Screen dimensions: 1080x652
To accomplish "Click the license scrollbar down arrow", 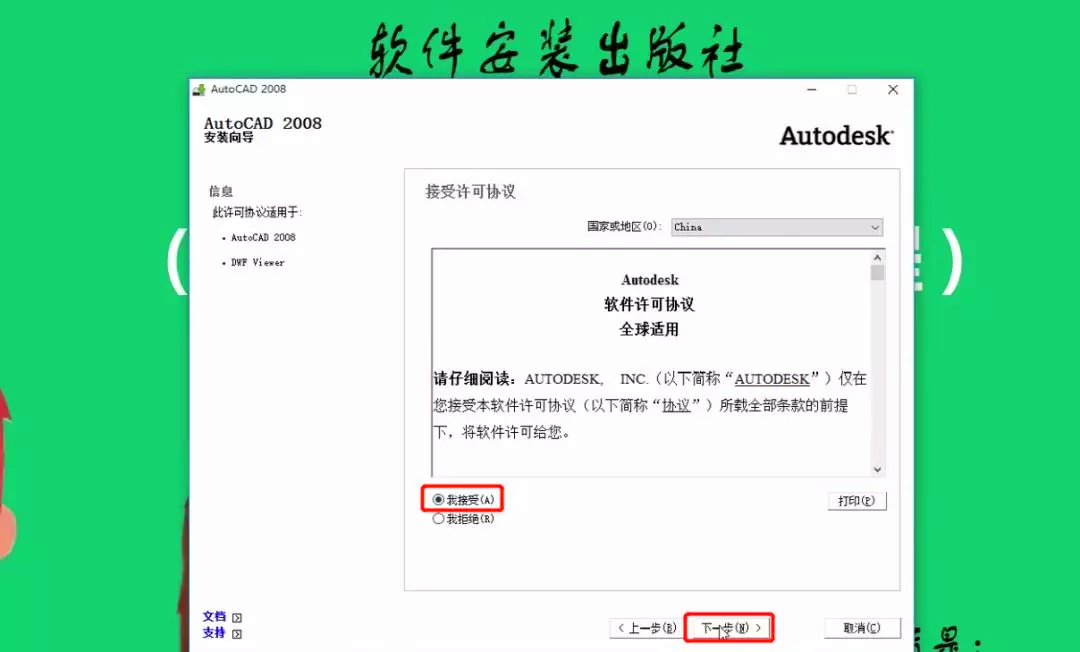I will click(877, 470).
